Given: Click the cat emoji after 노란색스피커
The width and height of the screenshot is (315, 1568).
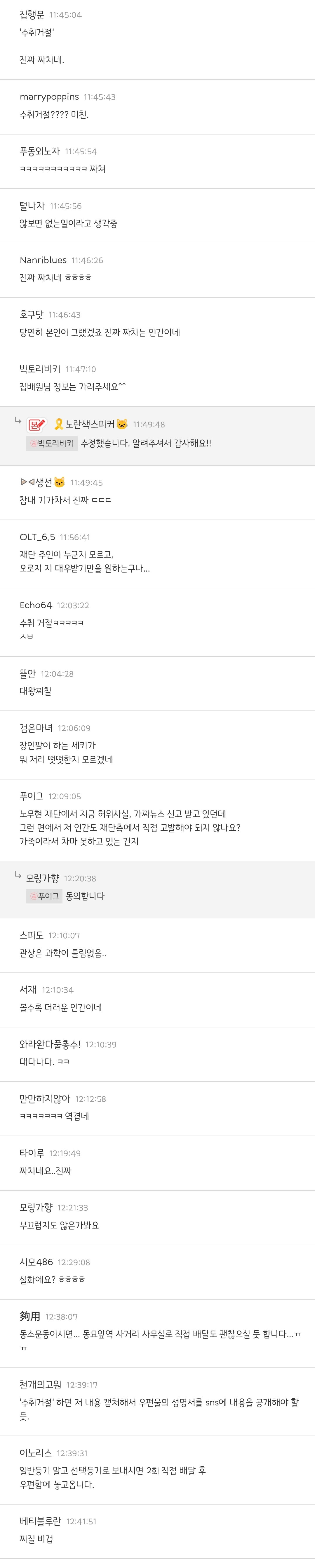Looking at the screenshot, I should [x=122, y=424].
